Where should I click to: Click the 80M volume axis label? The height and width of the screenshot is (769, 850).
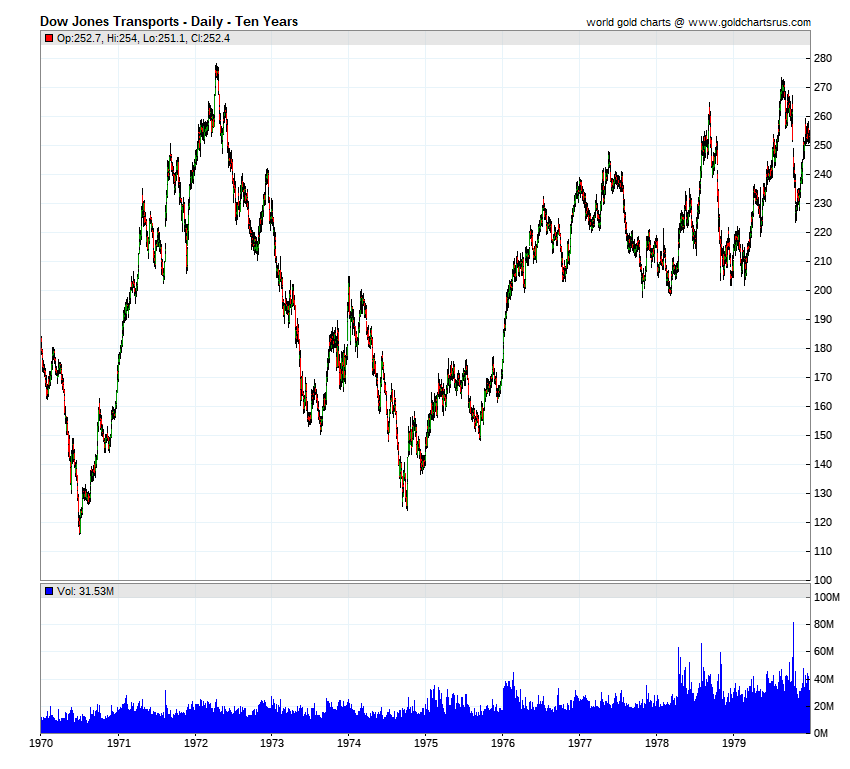pyautogui.click(x=824, y=624)
